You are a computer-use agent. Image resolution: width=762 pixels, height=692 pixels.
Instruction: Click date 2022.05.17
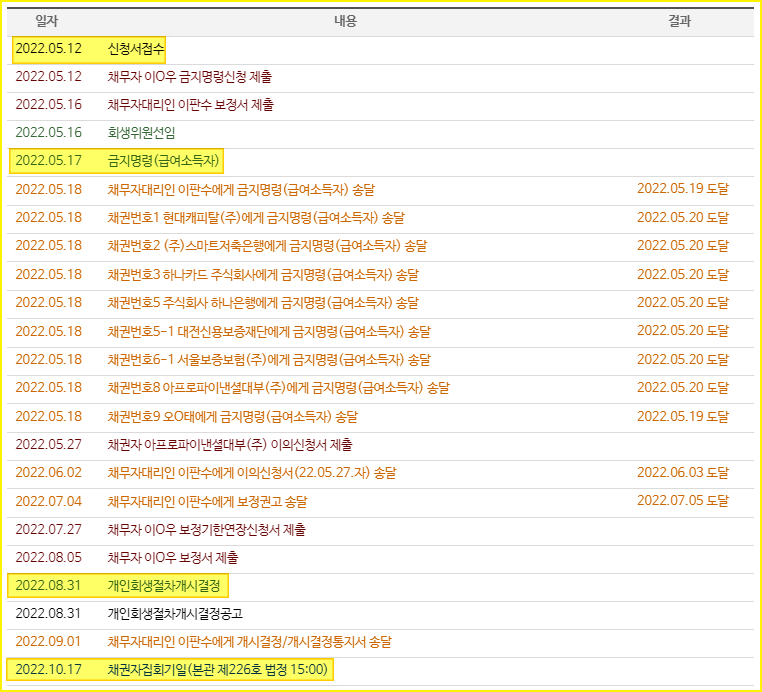click(x=49, y=160)
